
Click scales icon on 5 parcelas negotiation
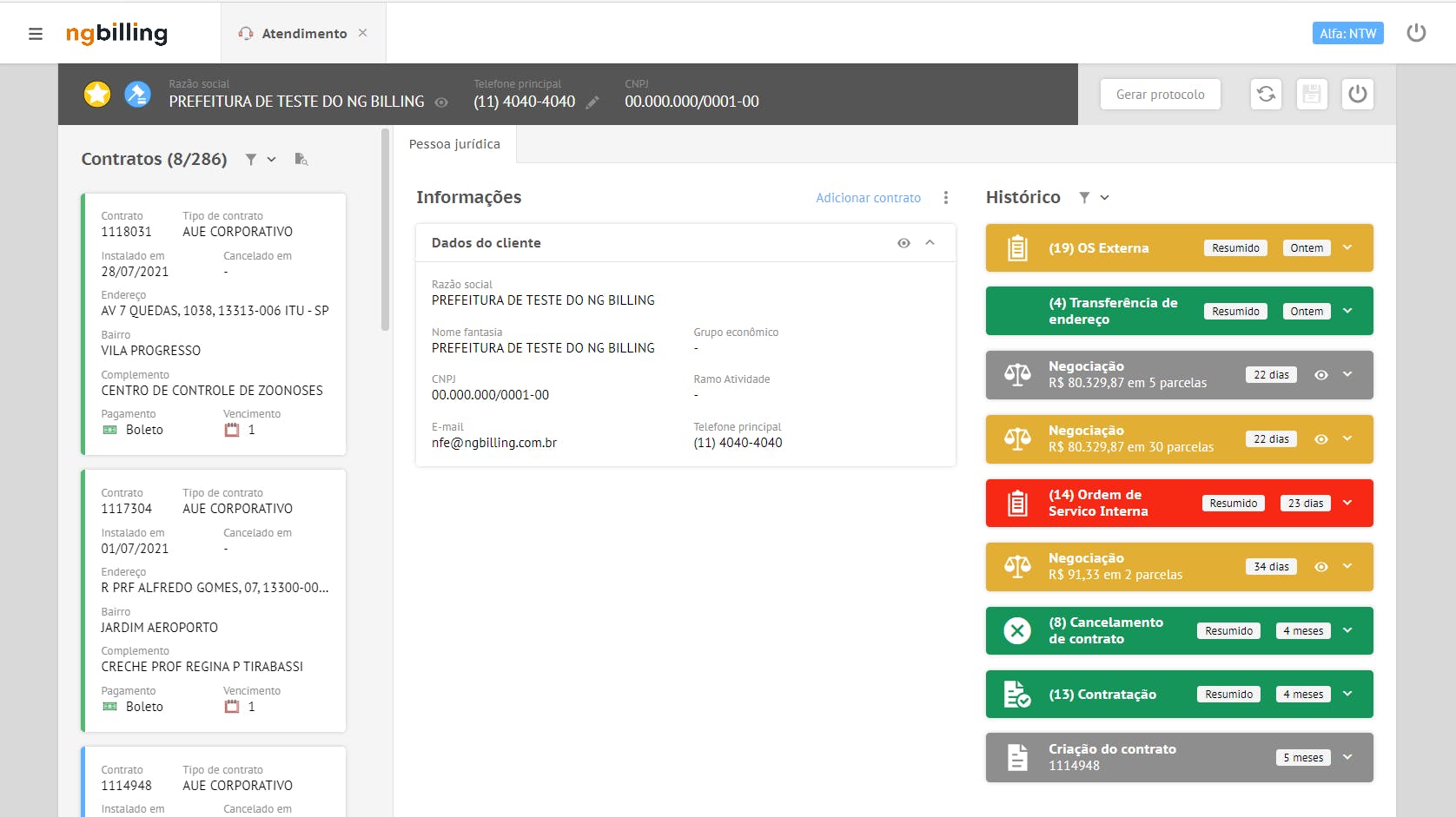1017,375
